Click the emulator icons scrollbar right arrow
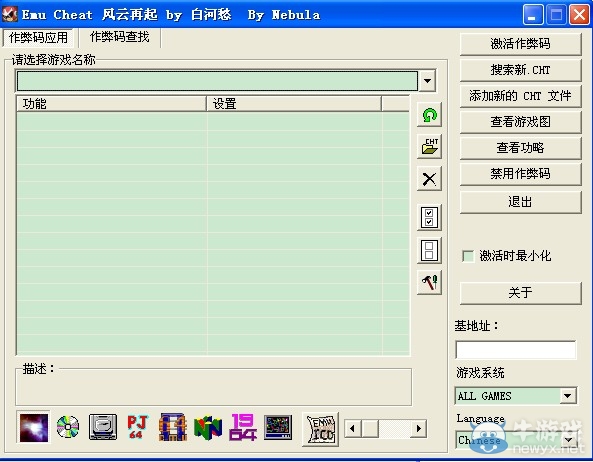This screenshot has width=593, height=462. point(419,429)
